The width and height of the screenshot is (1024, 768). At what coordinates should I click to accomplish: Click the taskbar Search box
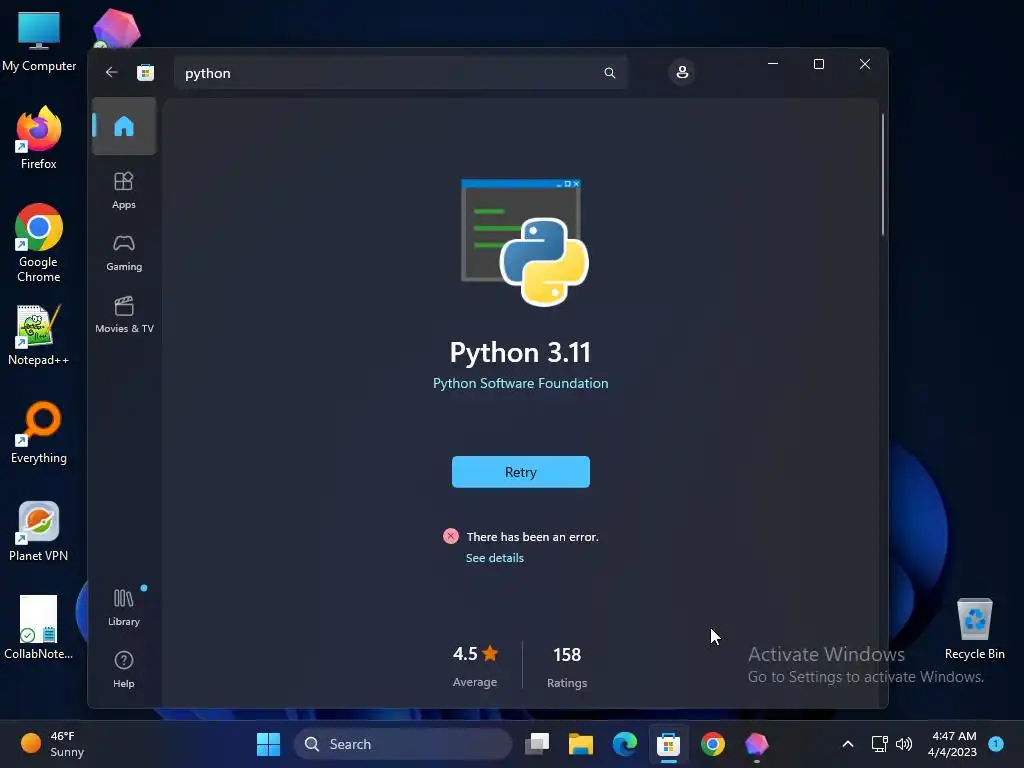pos(403,744)
